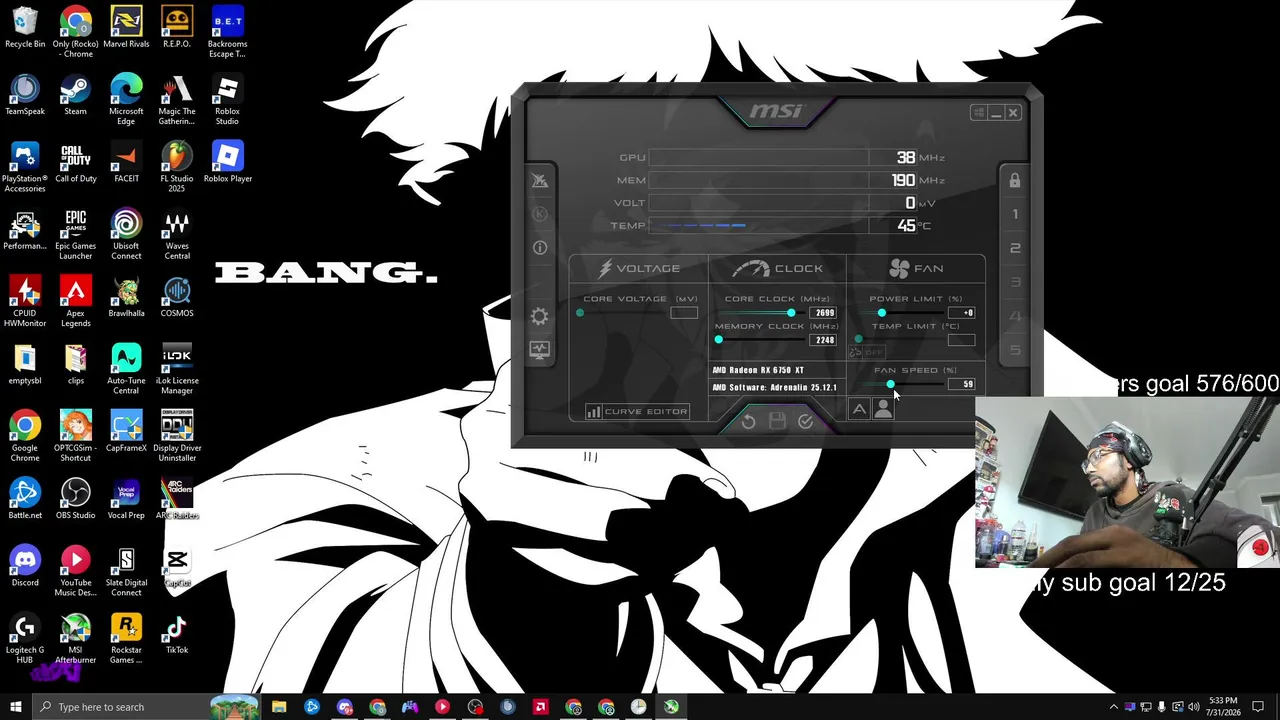
Task: Select the Logitech G HUB desktop icon
Action: (x=25, y=640)
